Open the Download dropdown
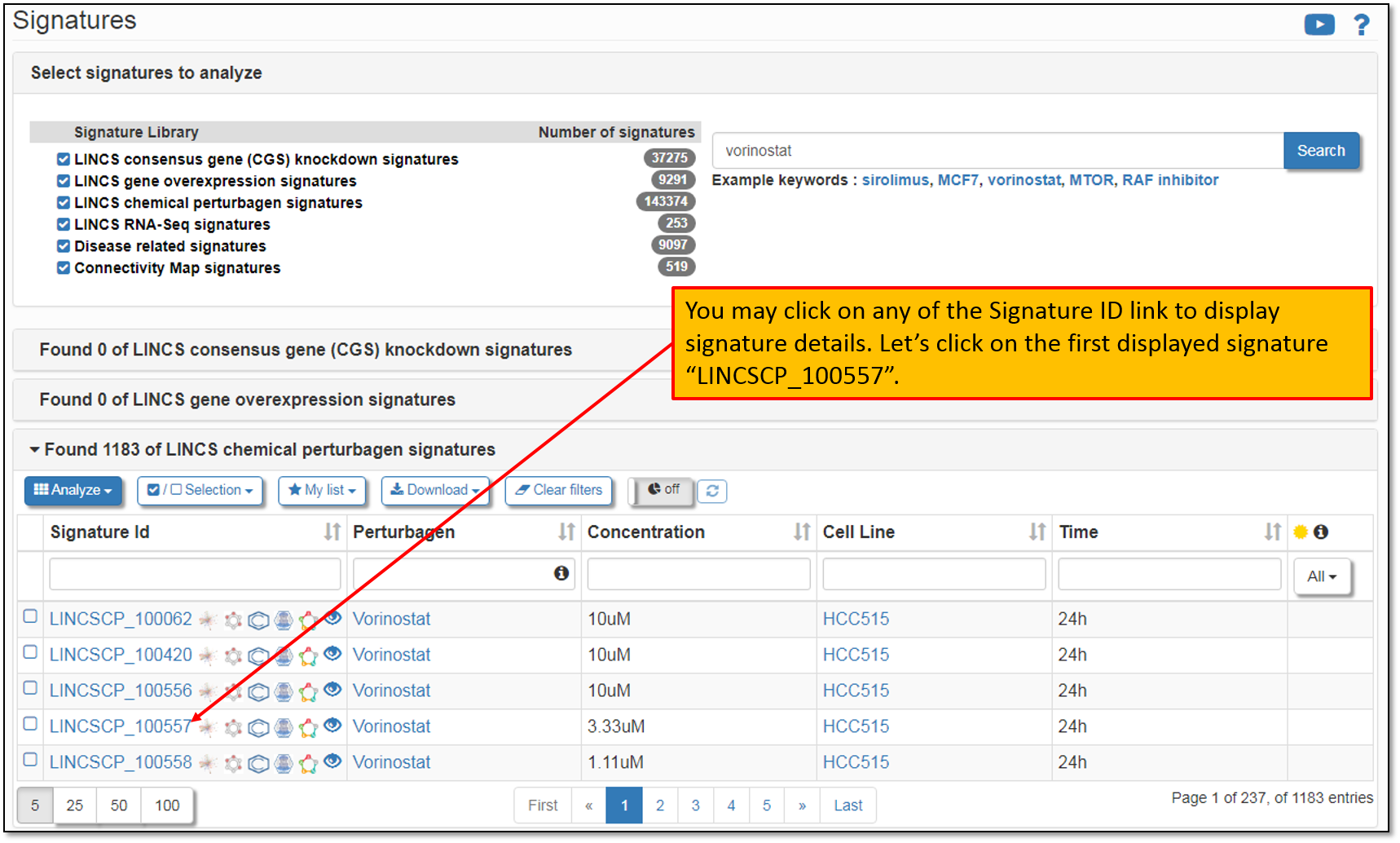 [434, 490]
